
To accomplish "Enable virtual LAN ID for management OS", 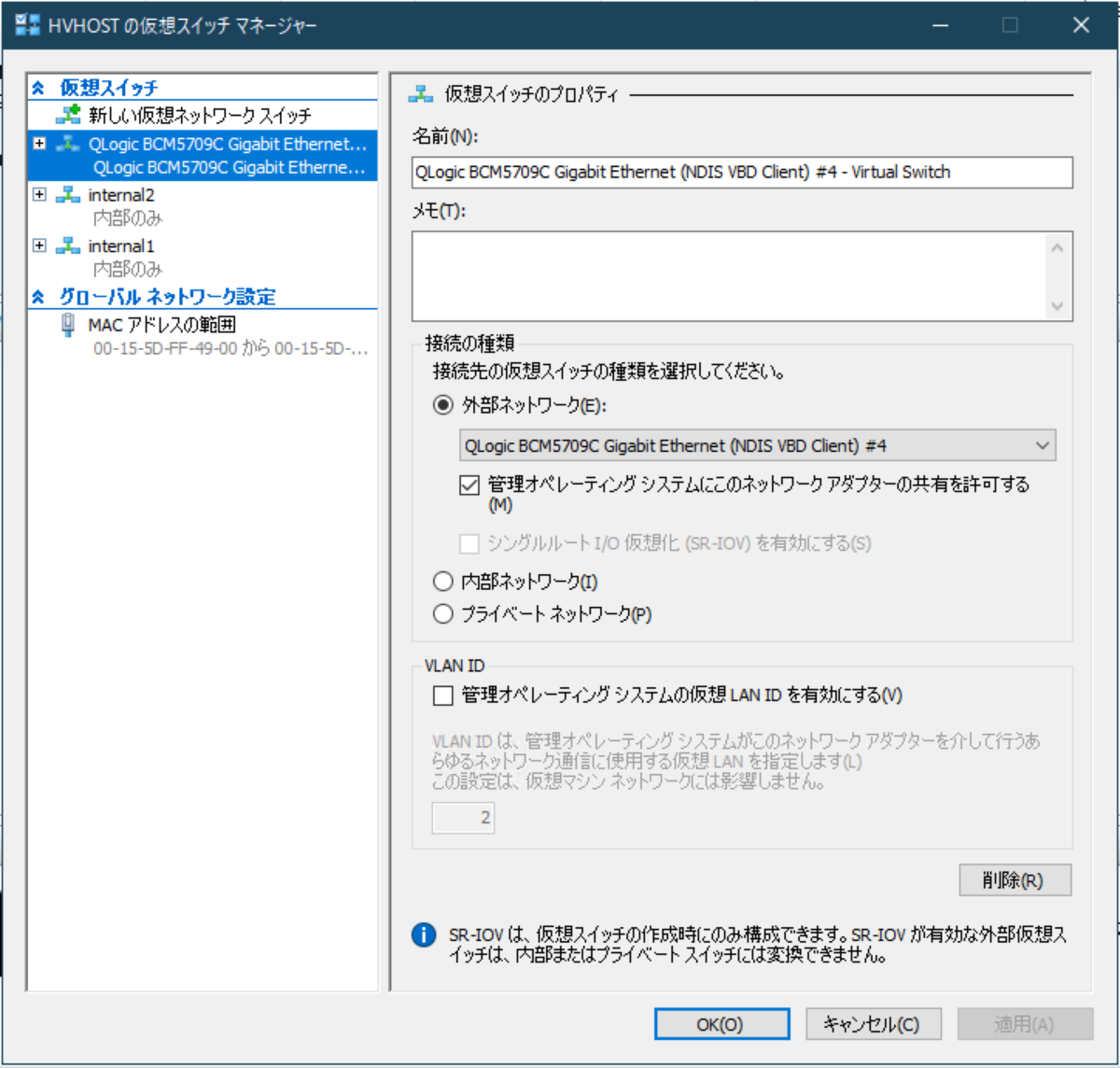I will [x=443, y=696].
